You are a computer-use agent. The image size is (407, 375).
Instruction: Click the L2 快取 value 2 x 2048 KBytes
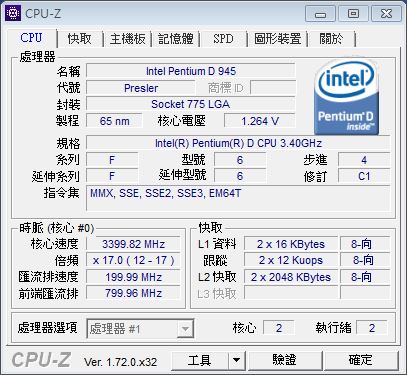pos(291,277)
